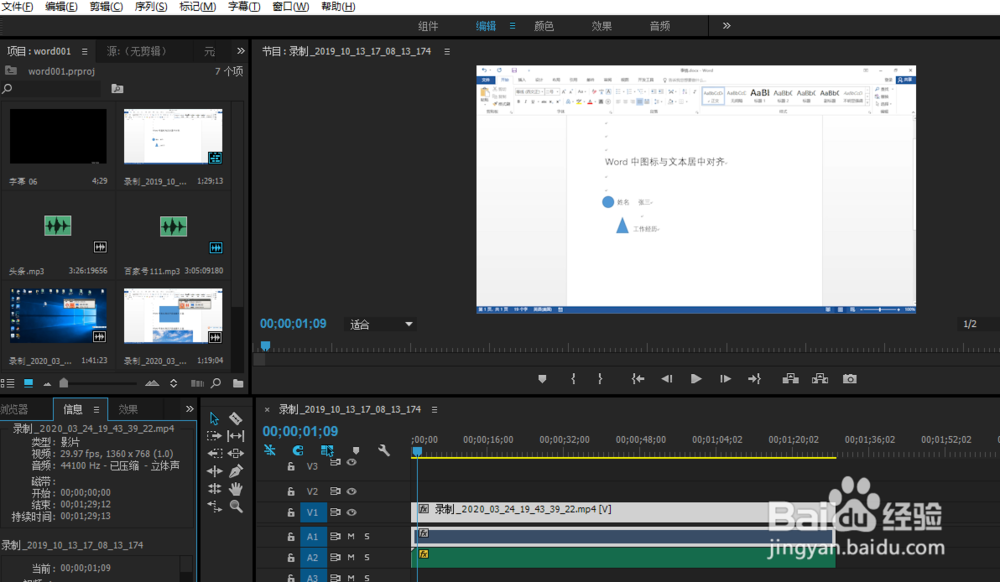Expand workspace overflow chevrons

pyautogui.click(x=726, y=25)
